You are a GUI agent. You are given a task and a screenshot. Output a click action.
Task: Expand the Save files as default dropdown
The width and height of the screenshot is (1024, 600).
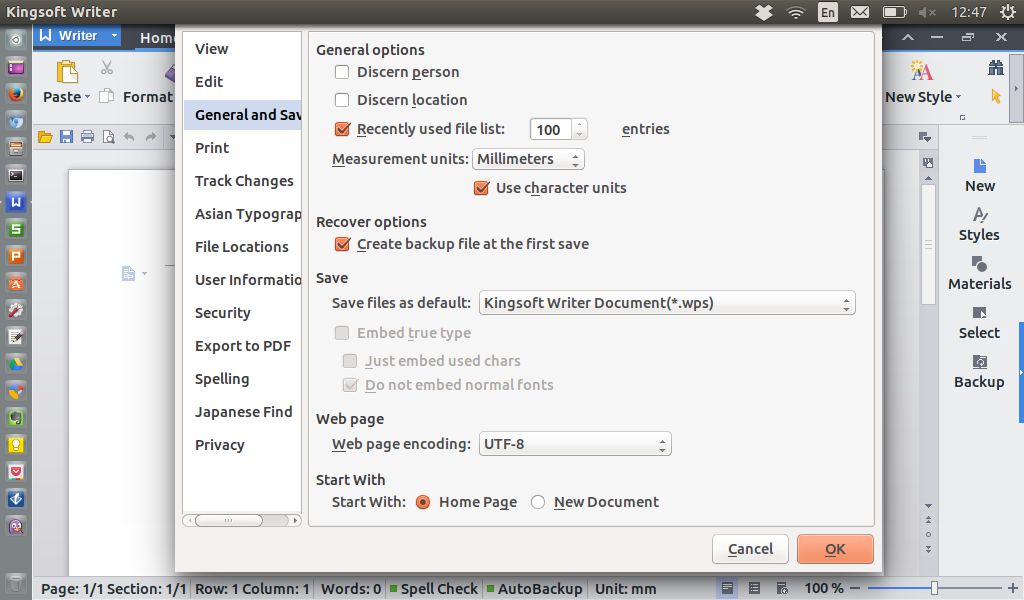[667, 303]
